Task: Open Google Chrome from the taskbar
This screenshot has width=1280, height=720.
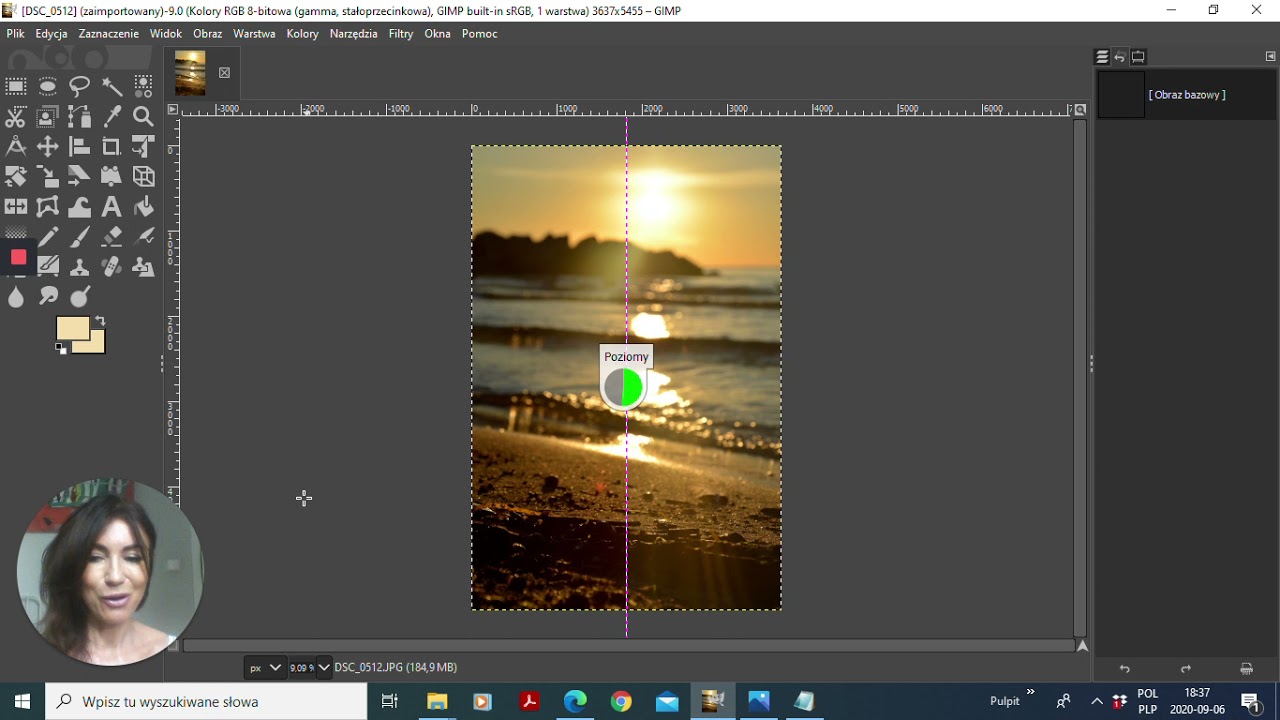Action: (621, 702)
